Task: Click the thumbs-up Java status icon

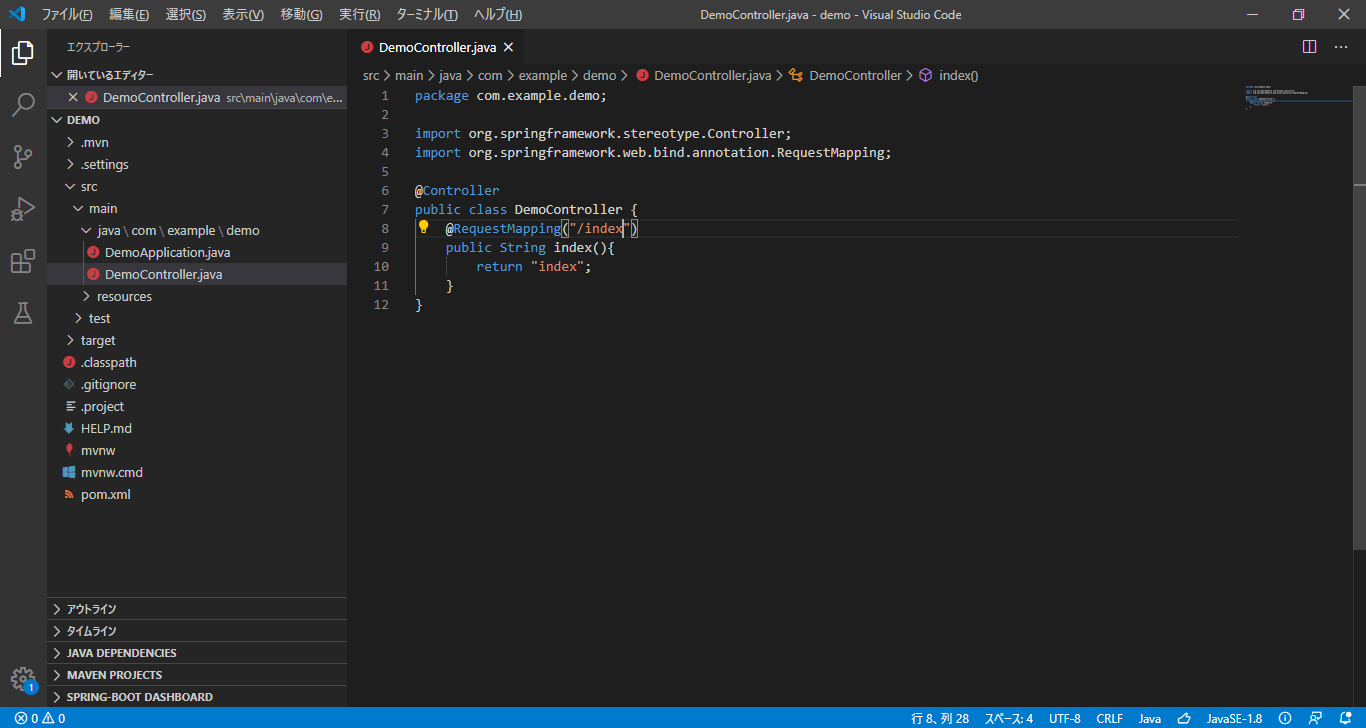Action: [x=1184, y=718]
